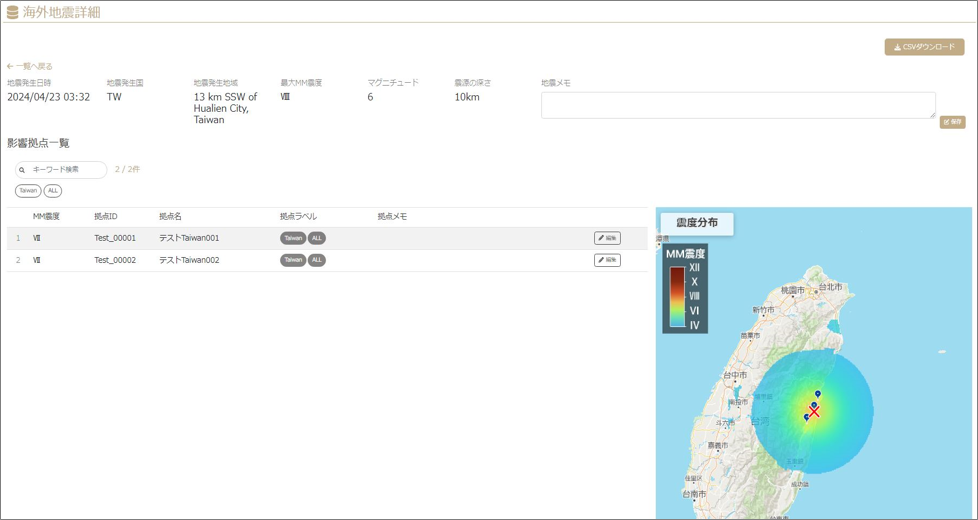Screen dimensions: 978x520
Task: Toggle the ALL filter tag under search
Action: click(x=53, y=191)
